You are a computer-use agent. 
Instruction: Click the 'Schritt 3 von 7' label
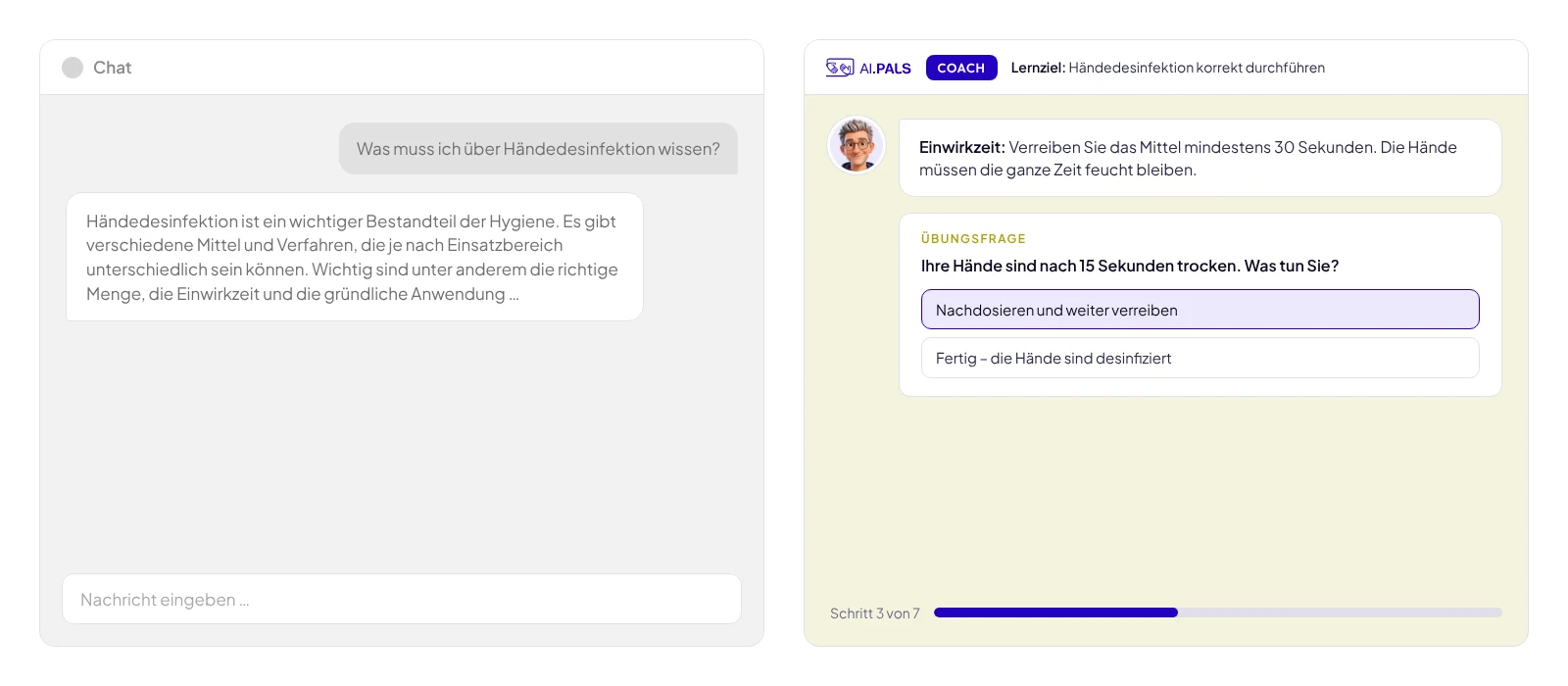874,613
